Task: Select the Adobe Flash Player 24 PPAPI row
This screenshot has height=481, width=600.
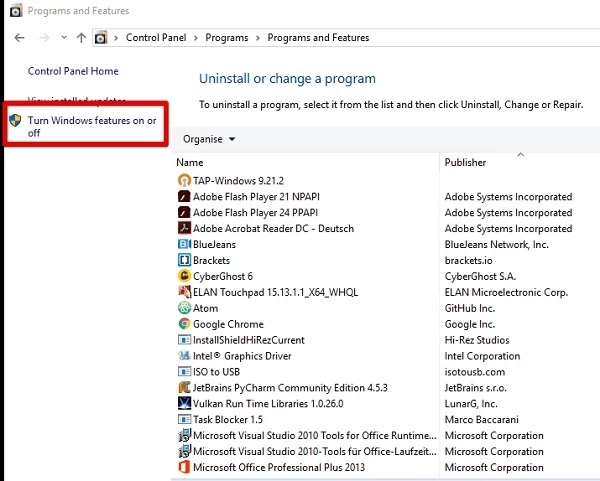Action: pyautogui.click(x=255, y=212)
